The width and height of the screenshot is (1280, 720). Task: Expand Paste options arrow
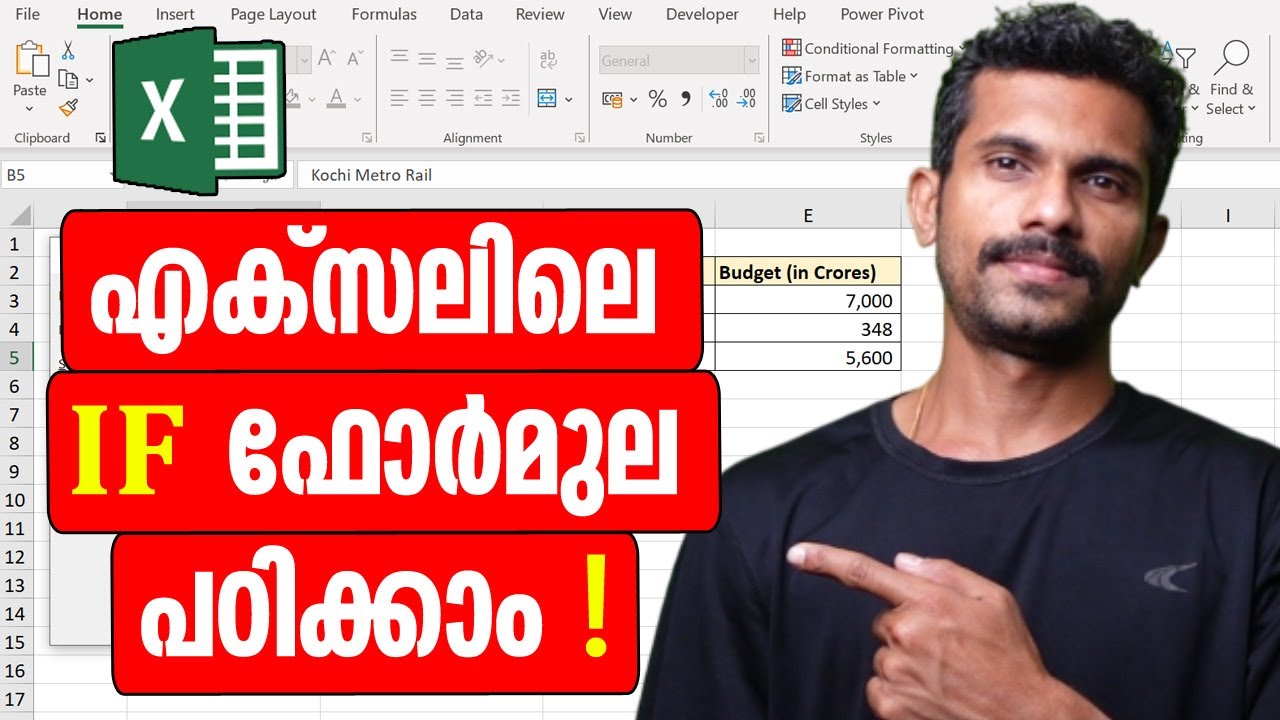[x=30, y=108]
